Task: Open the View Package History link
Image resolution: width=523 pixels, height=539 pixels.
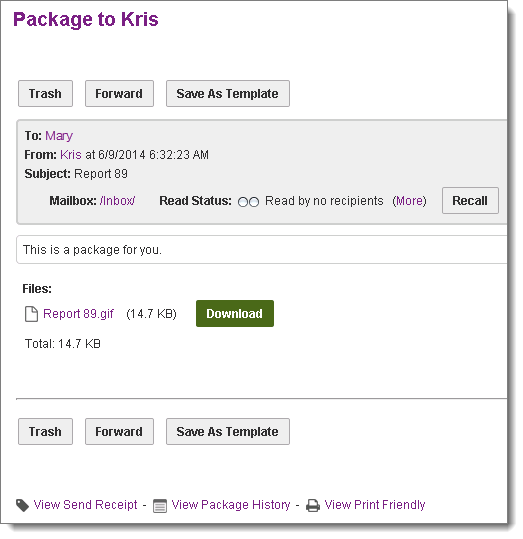Action: 231,505
